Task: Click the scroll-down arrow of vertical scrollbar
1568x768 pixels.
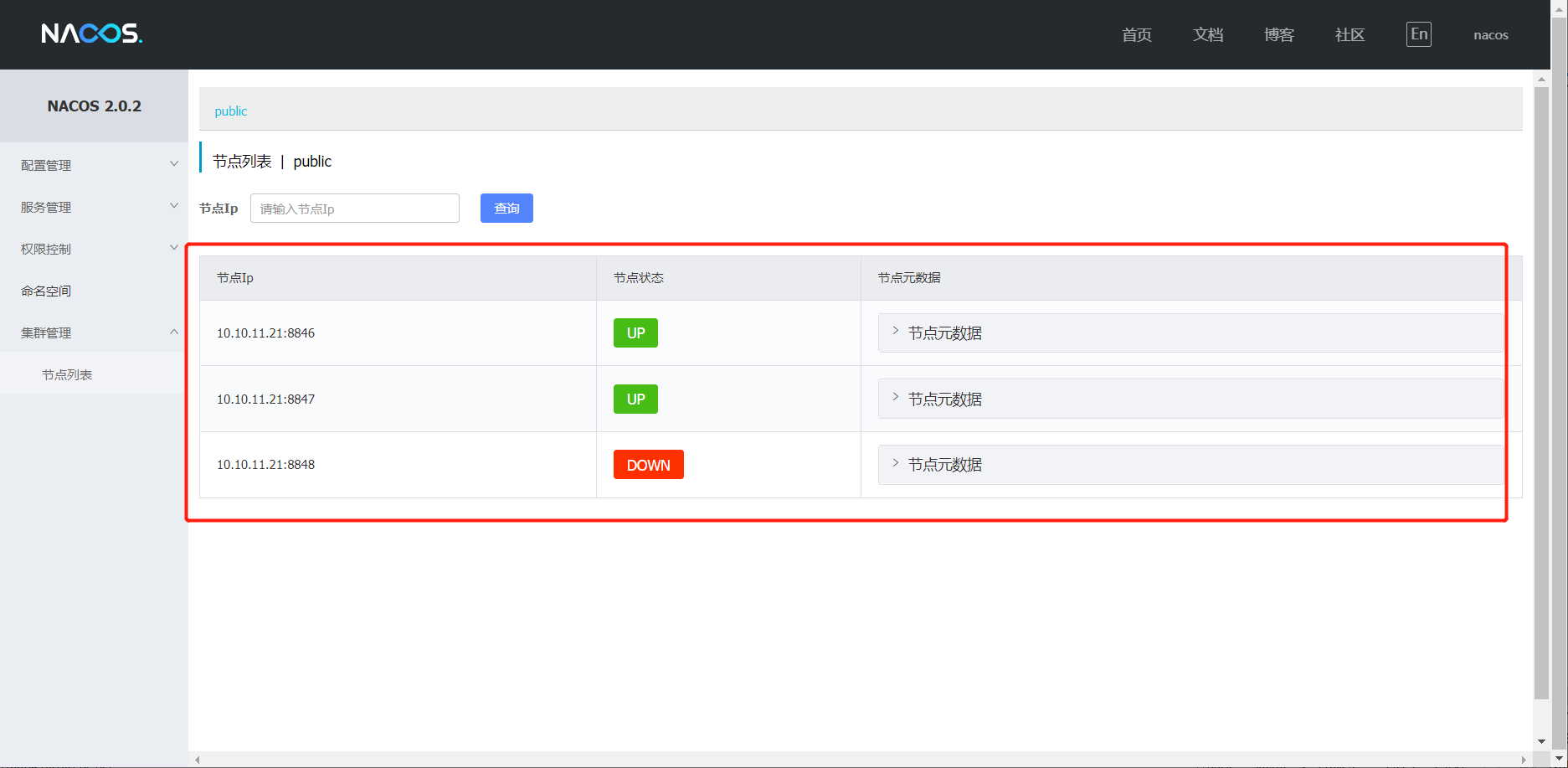Action: coord(1541,742)
